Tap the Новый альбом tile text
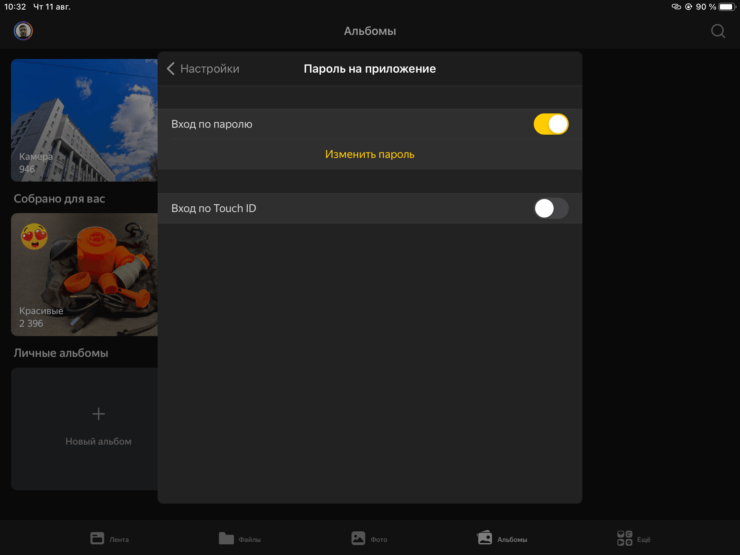Image resolution: width=740 pixels, height=555 pixels. pyautogui.click(x=98, y=441)
